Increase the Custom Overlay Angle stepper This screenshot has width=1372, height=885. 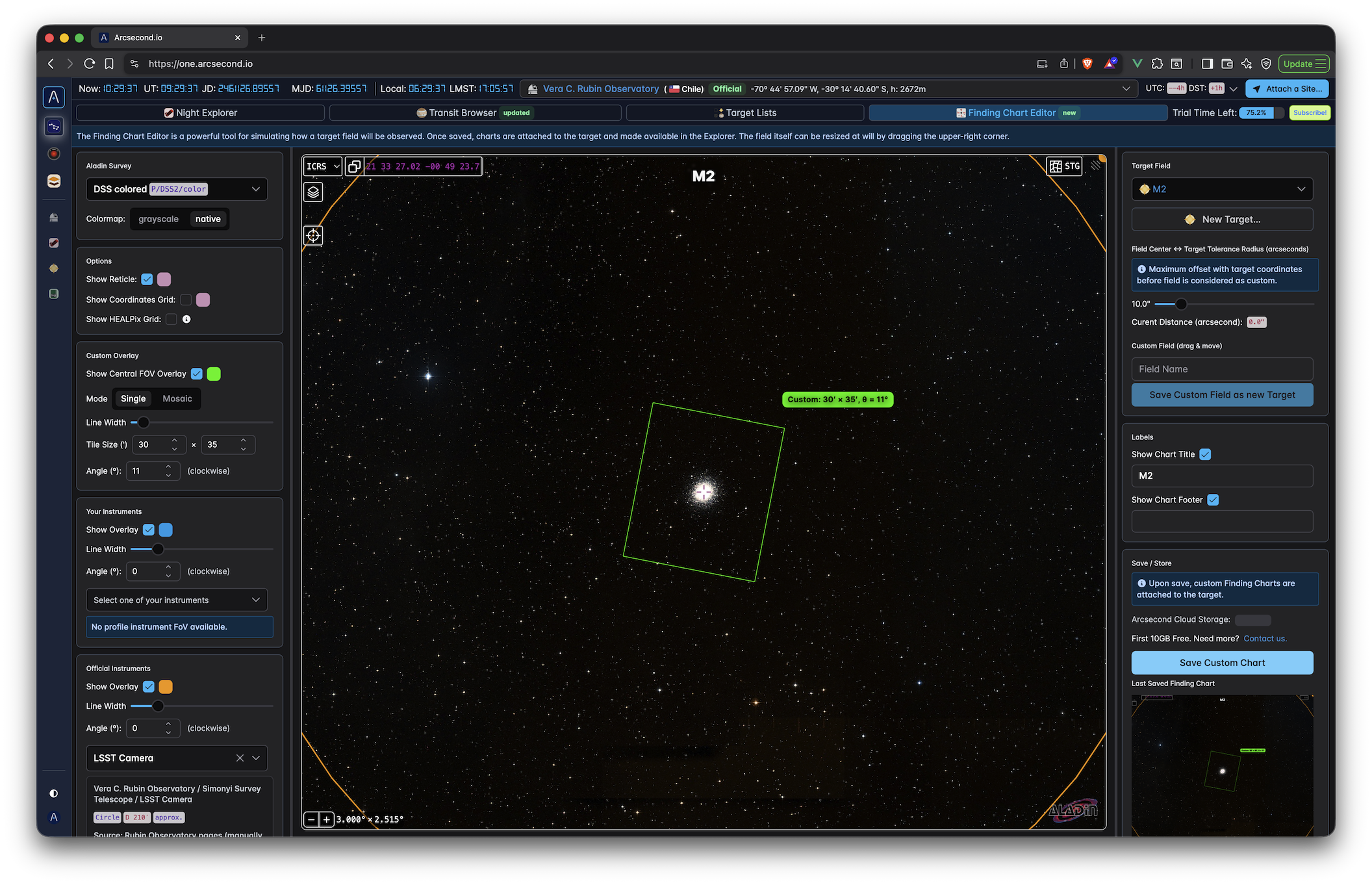tap(168, 467)
